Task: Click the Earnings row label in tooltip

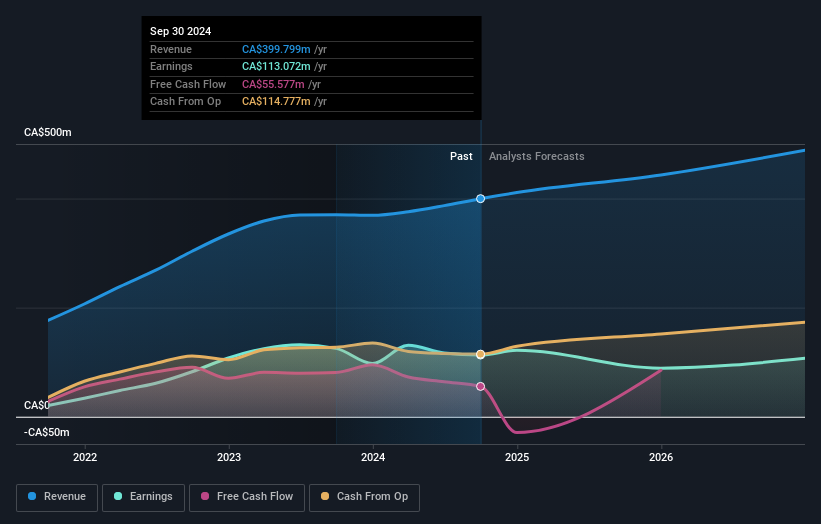Action: 171,66
